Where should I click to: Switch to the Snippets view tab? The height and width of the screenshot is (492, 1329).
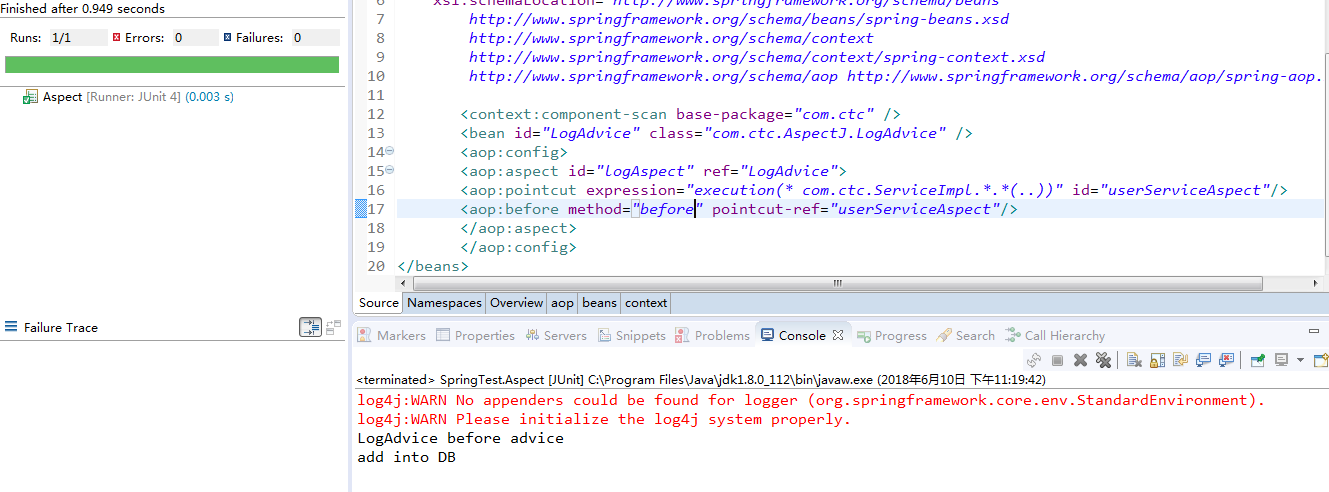(631, 335)
